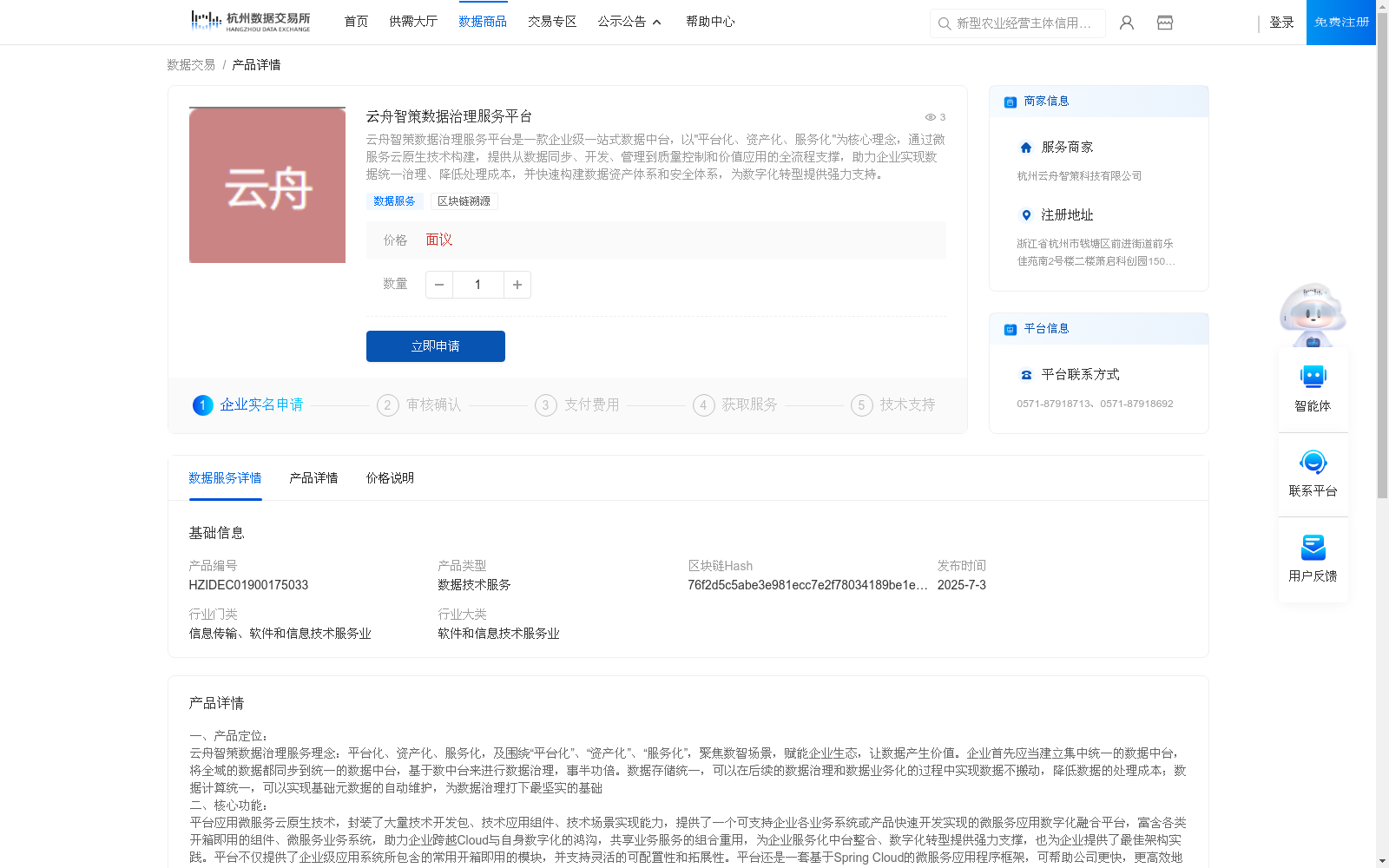Image resolution: width=1389 pixels, height=868 pixels.
Task: Click the robot mascot floating figure
Action: 1313,314
